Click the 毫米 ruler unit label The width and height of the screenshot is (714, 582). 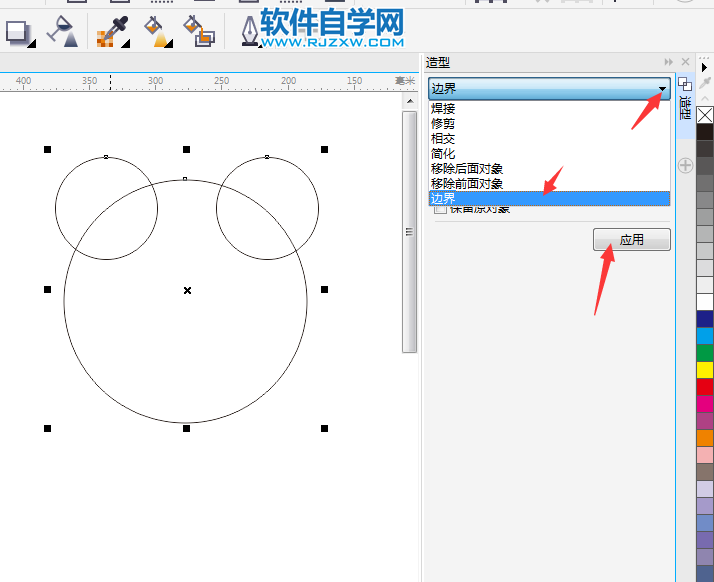405,81
